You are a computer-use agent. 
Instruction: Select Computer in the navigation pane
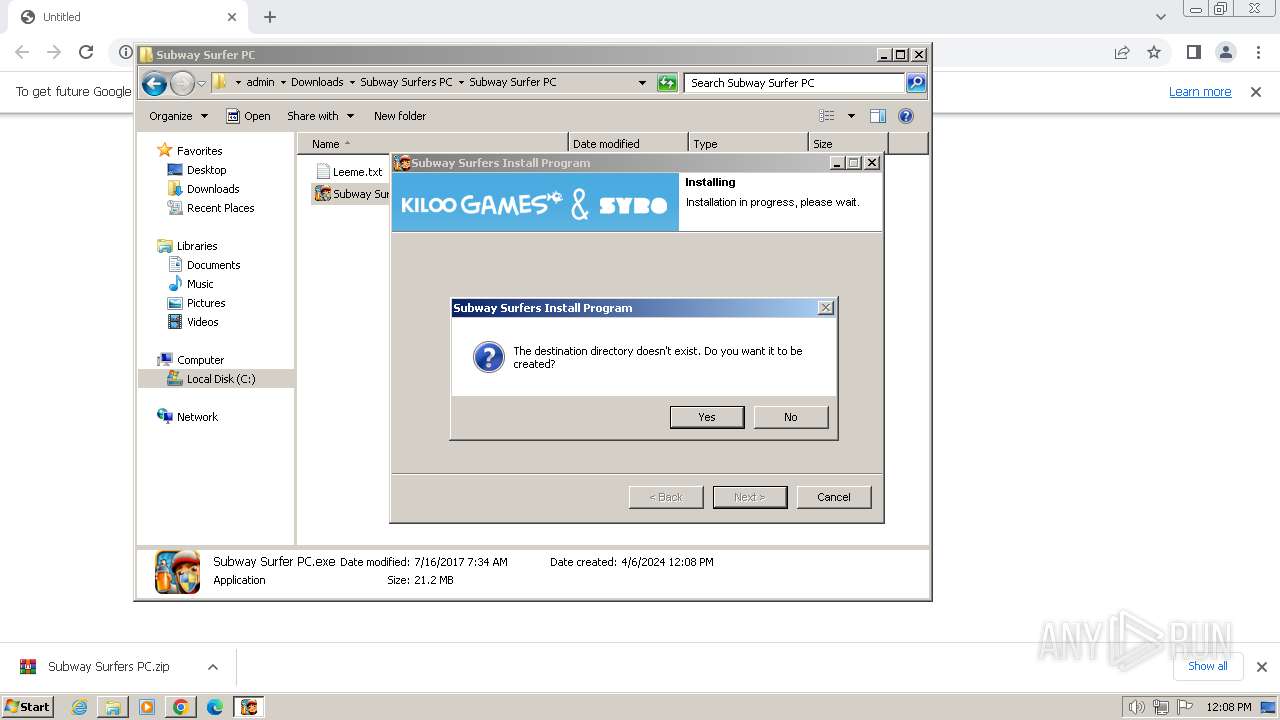[200, 360]
